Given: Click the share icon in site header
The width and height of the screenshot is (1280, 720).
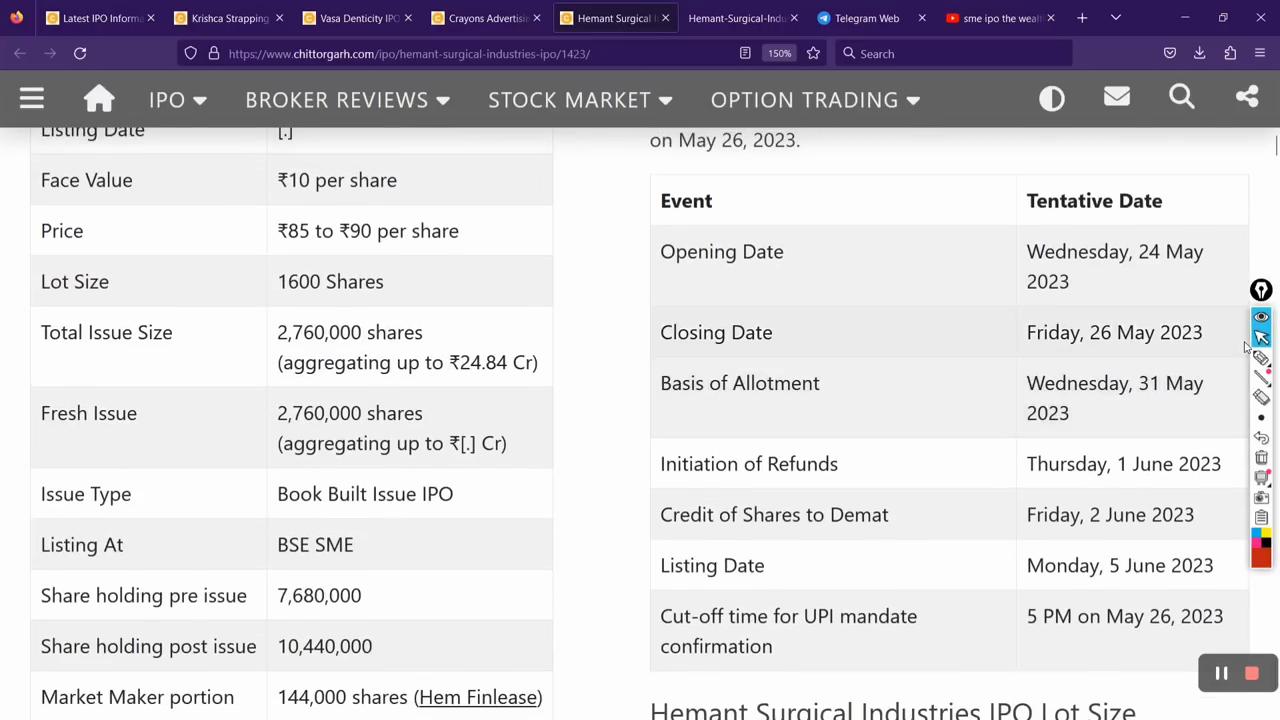Looking at the screenshot, I should tap(1247, 97).
